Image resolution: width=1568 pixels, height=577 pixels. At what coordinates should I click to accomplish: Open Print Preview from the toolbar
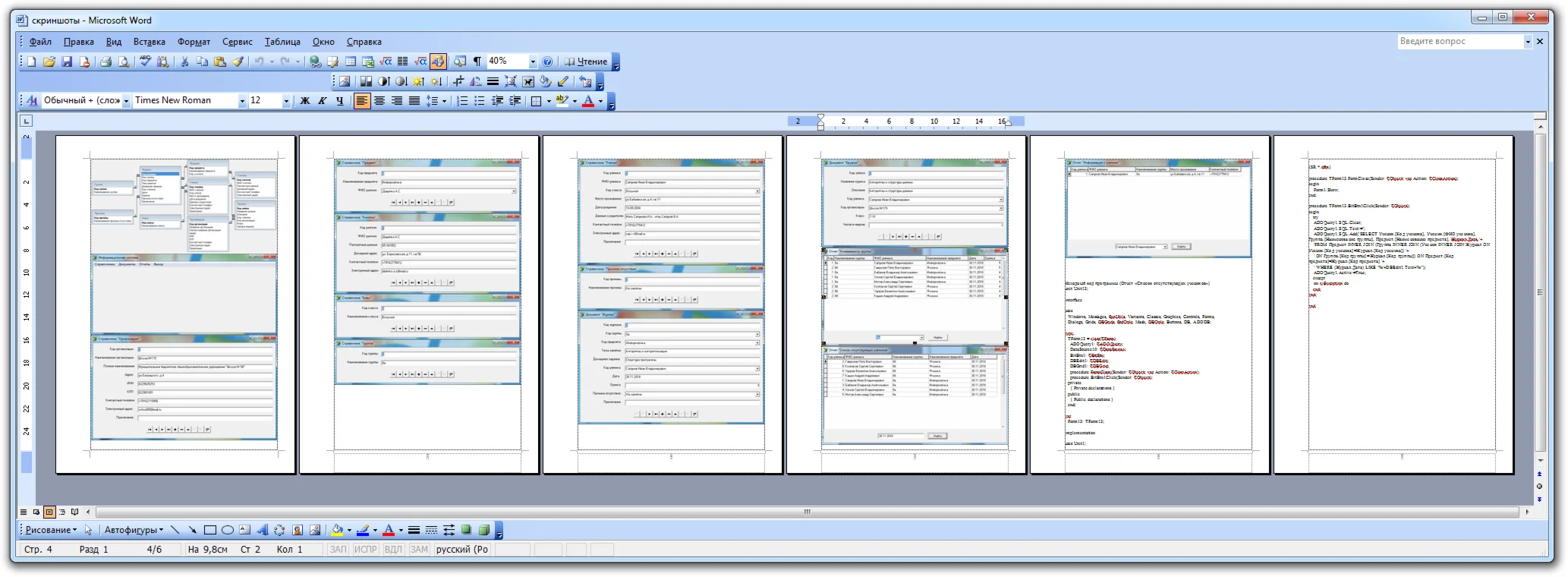pos(123,61)
